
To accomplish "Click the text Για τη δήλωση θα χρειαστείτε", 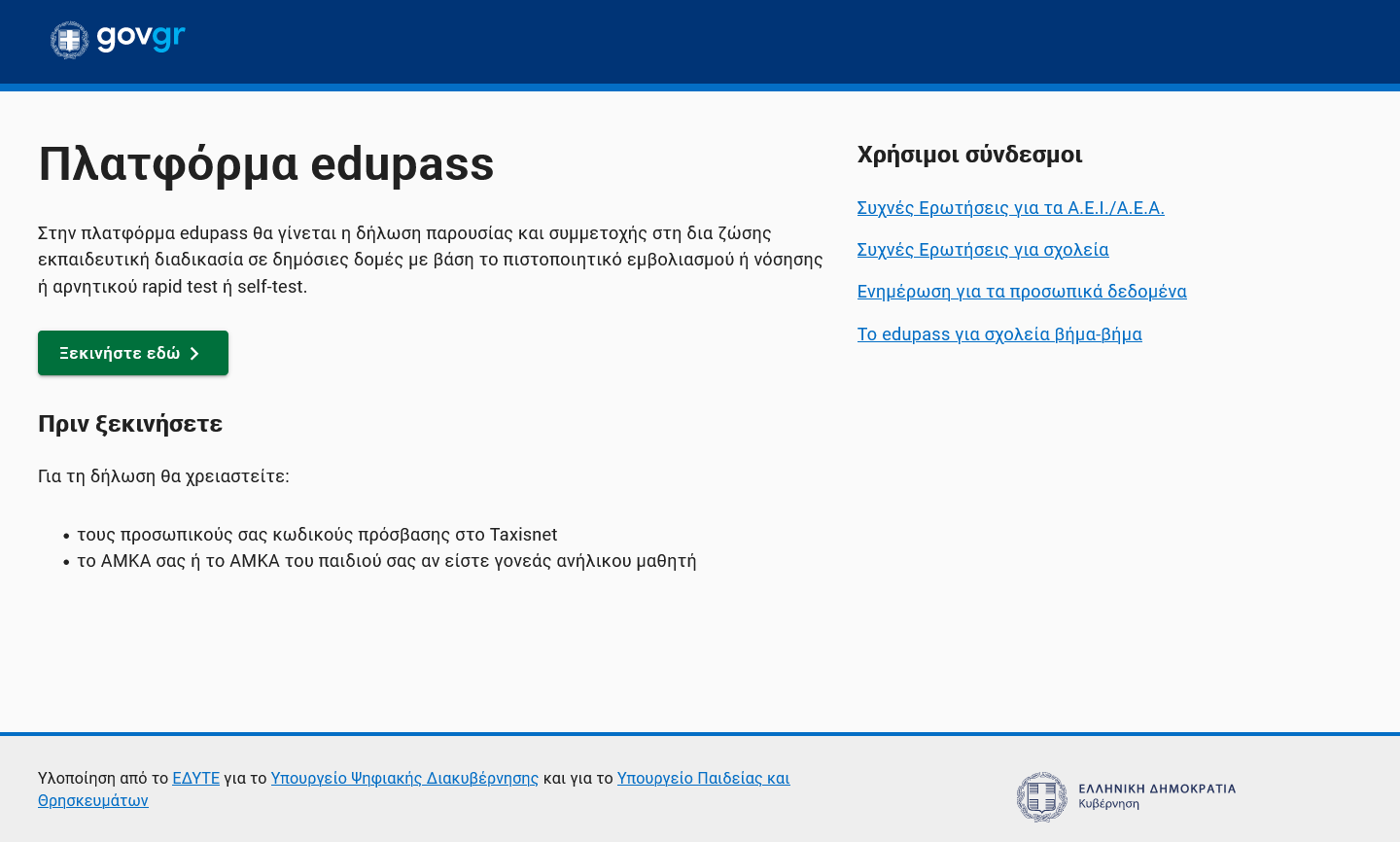I will pyautogui.click(x=163, y=476).
